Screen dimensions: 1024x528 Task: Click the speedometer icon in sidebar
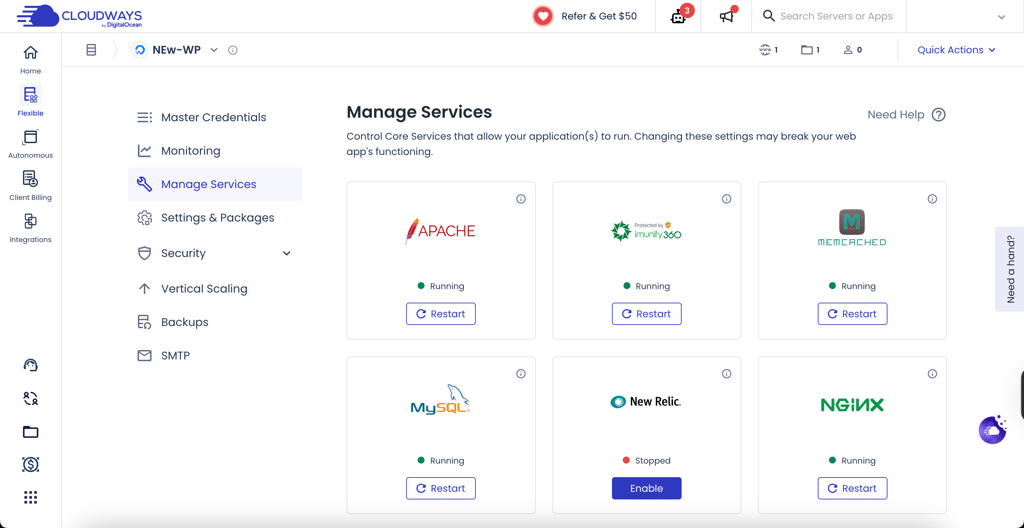[x=31, y=365]
